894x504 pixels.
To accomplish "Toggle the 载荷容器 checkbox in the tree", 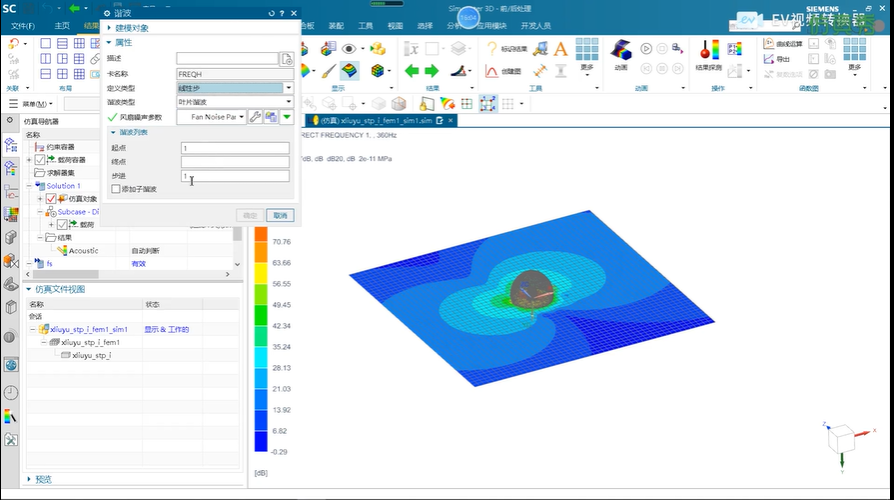I will [x=40, y=160].
